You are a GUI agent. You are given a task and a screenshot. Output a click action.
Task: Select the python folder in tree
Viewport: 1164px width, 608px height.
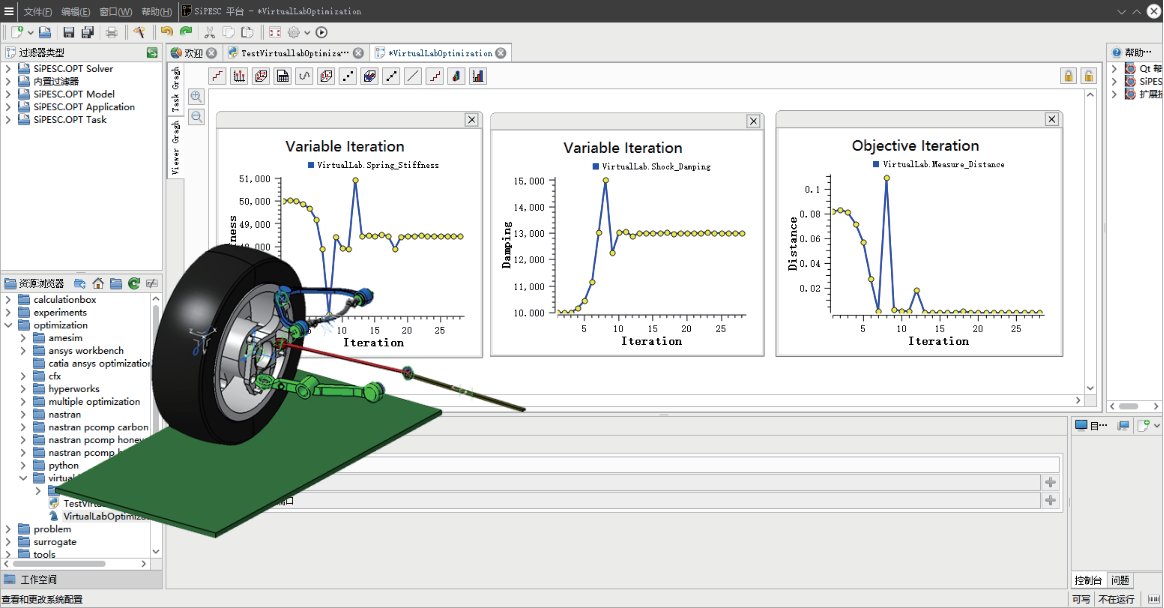click(63, 465)
